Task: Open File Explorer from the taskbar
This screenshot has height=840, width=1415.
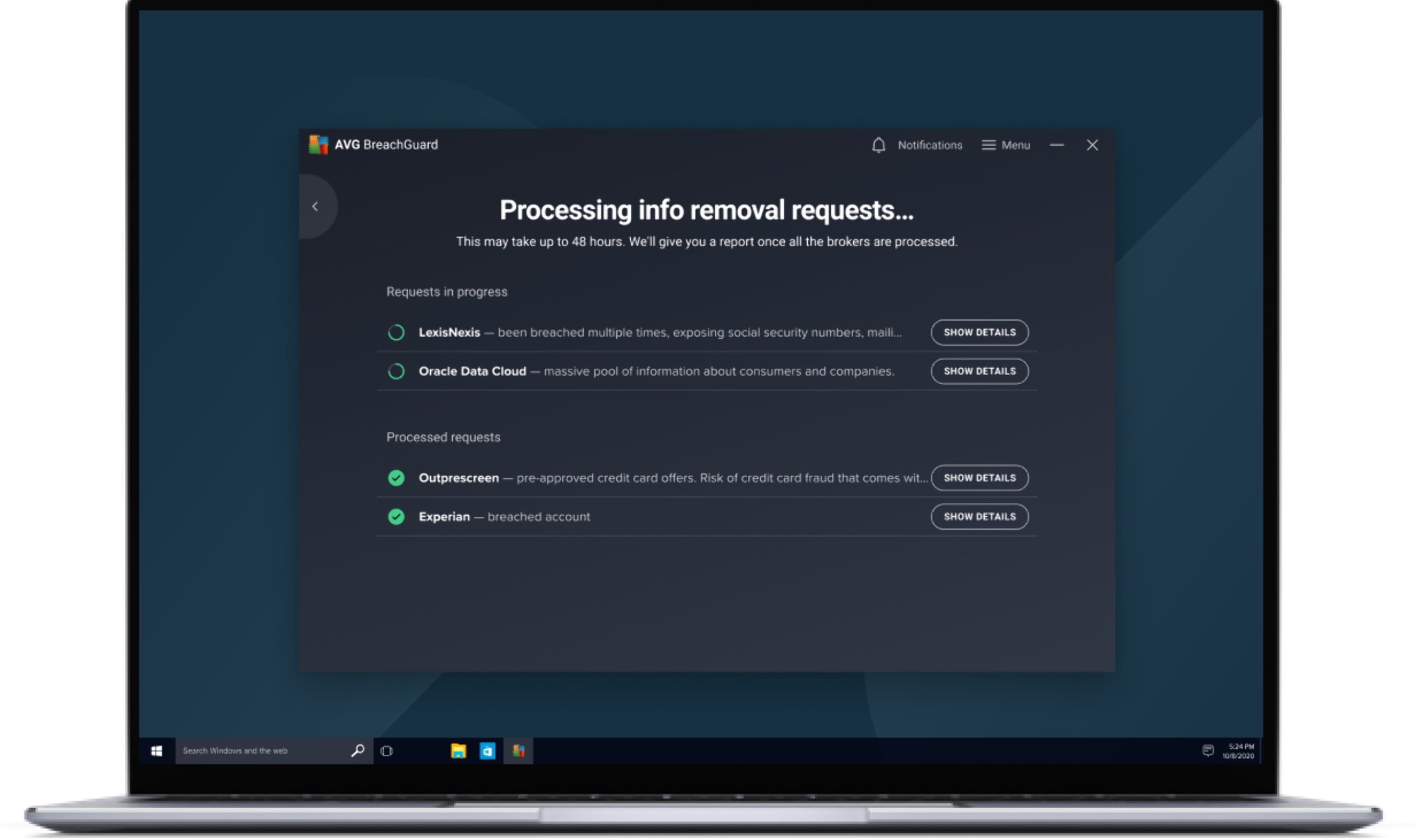Action: (x=458, y=751)
